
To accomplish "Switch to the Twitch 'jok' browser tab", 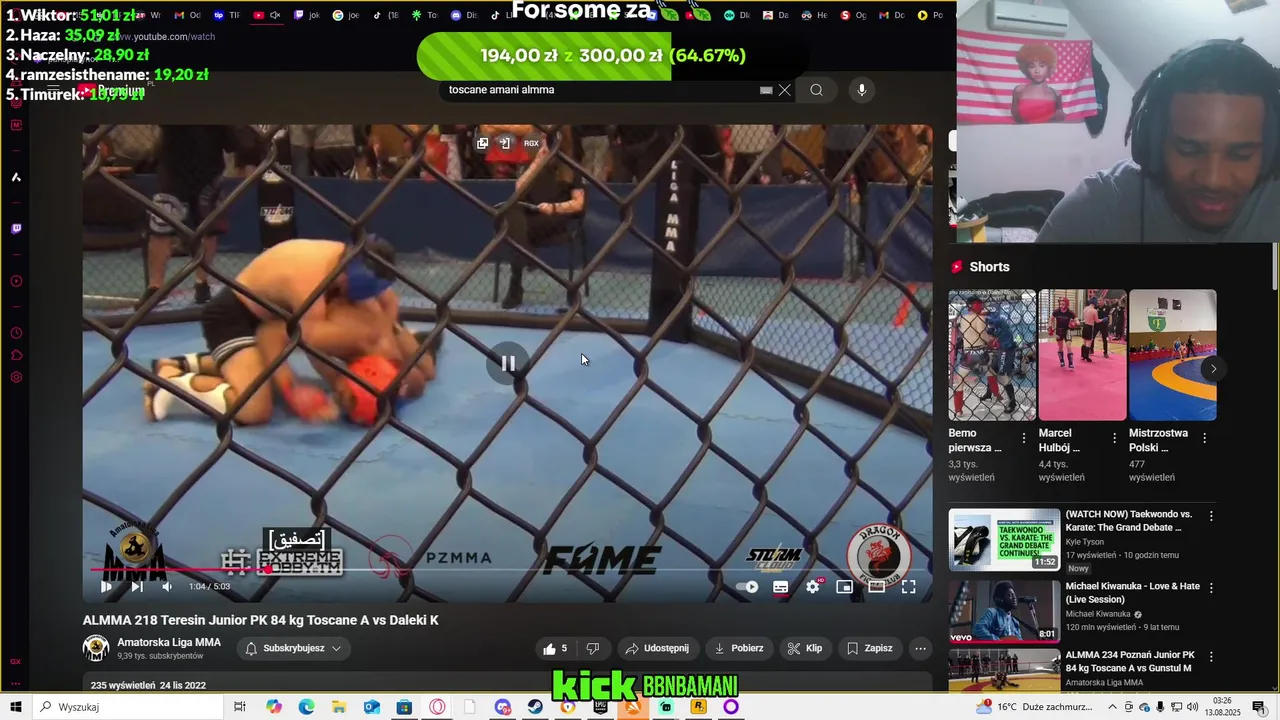I will point(305,16).
